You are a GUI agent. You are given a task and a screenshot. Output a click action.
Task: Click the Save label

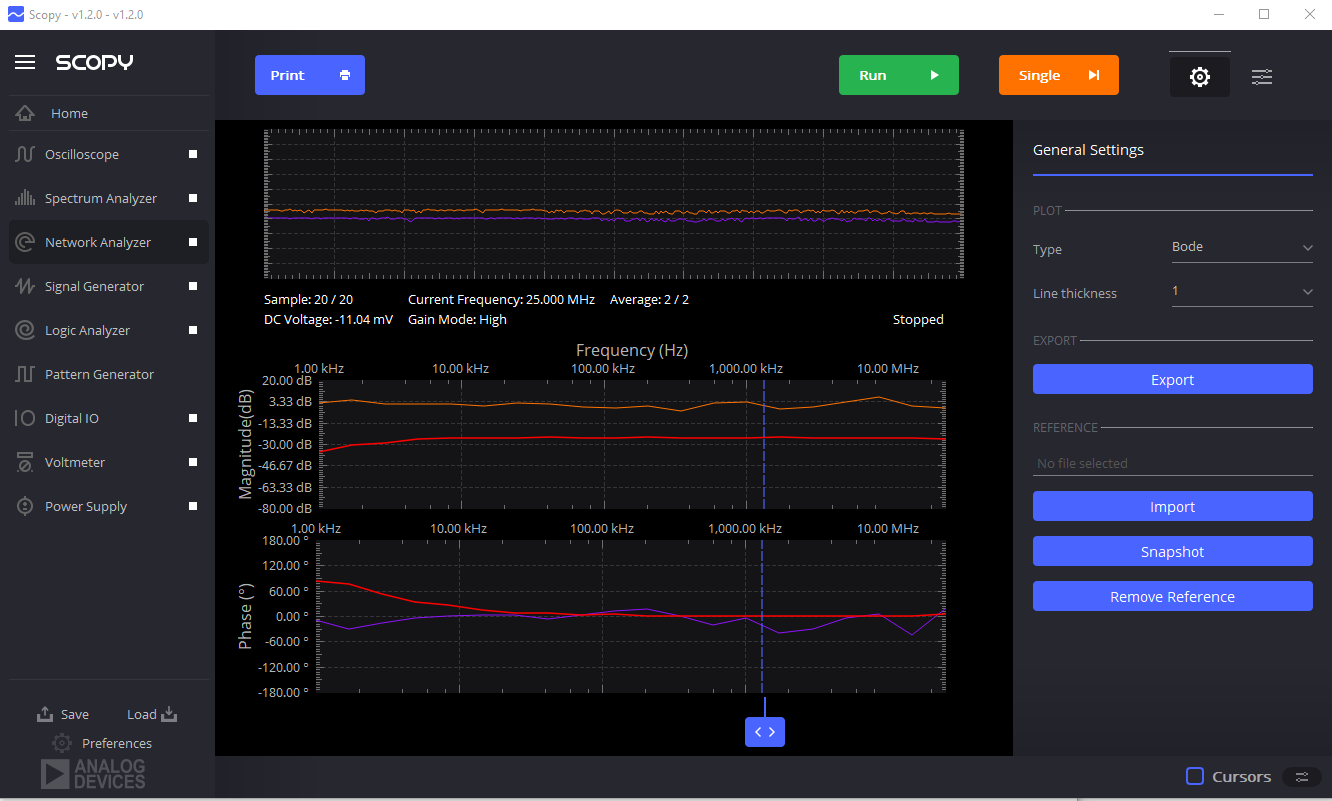(x=75, y=714)
